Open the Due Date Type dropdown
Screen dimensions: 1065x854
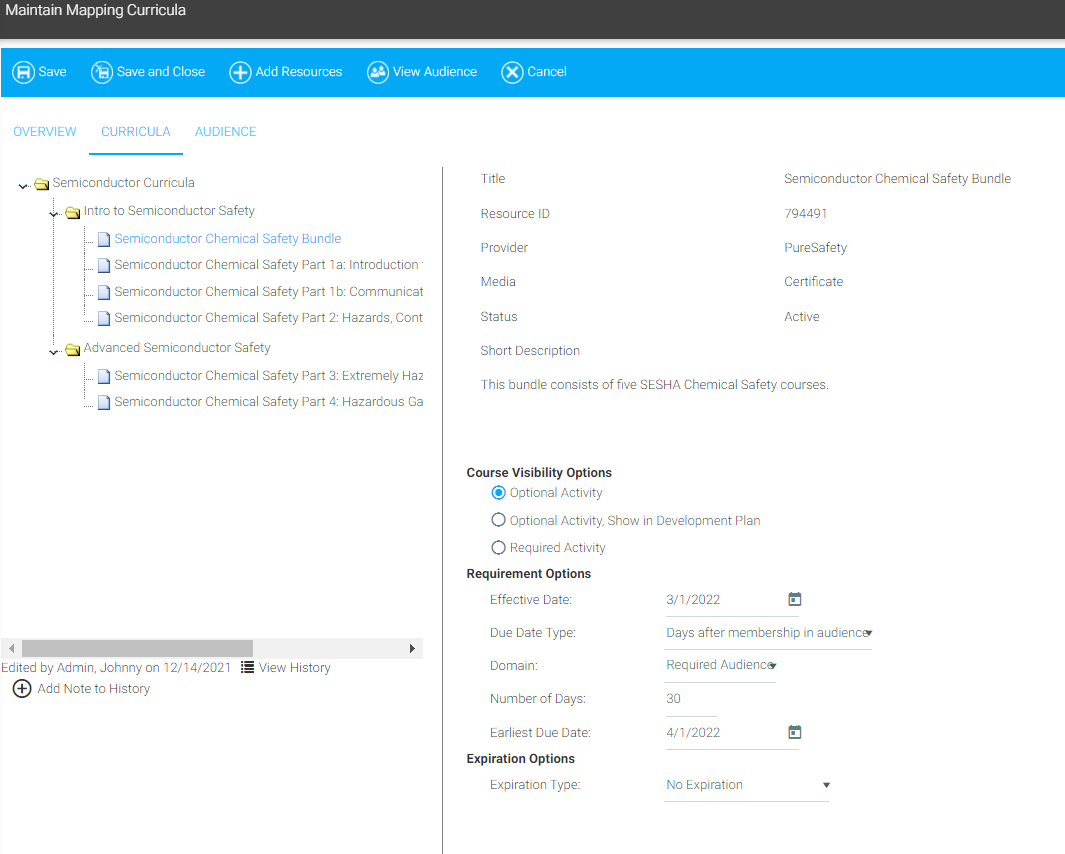[768, 633]
